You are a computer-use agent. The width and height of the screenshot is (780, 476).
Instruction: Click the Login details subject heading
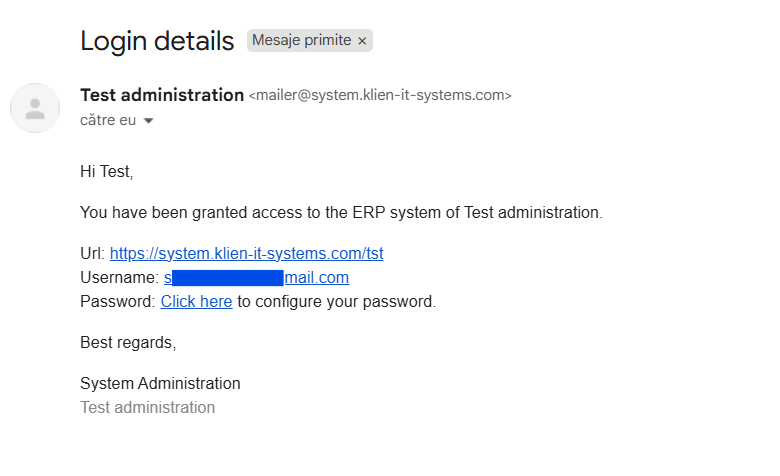pyautogui.click(x=157, y=41)
